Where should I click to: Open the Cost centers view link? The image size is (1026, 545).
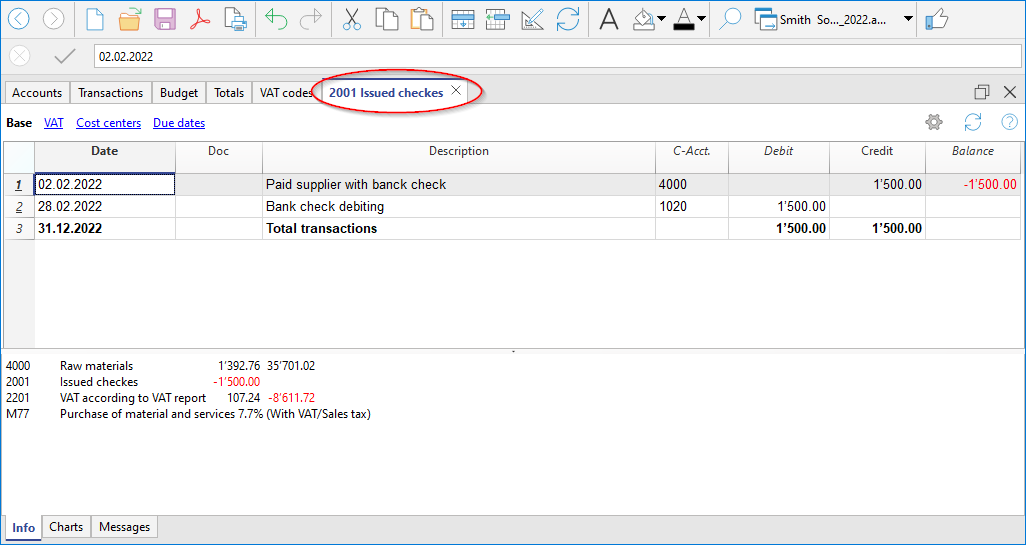pyautogui.click(x=108, y=123)
